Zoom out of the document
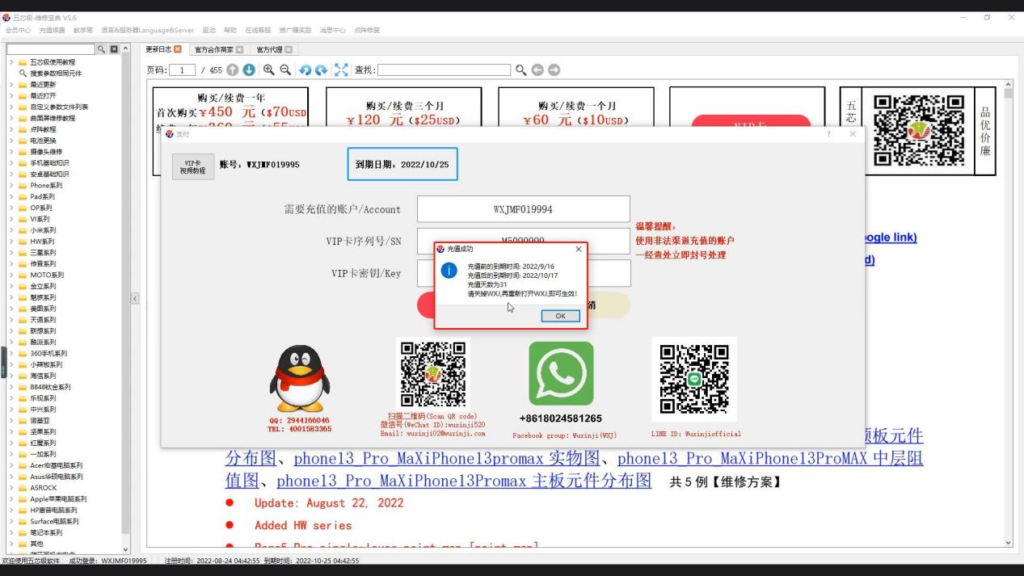Screen dimensions: 1024x576 (x=285, y=70)
